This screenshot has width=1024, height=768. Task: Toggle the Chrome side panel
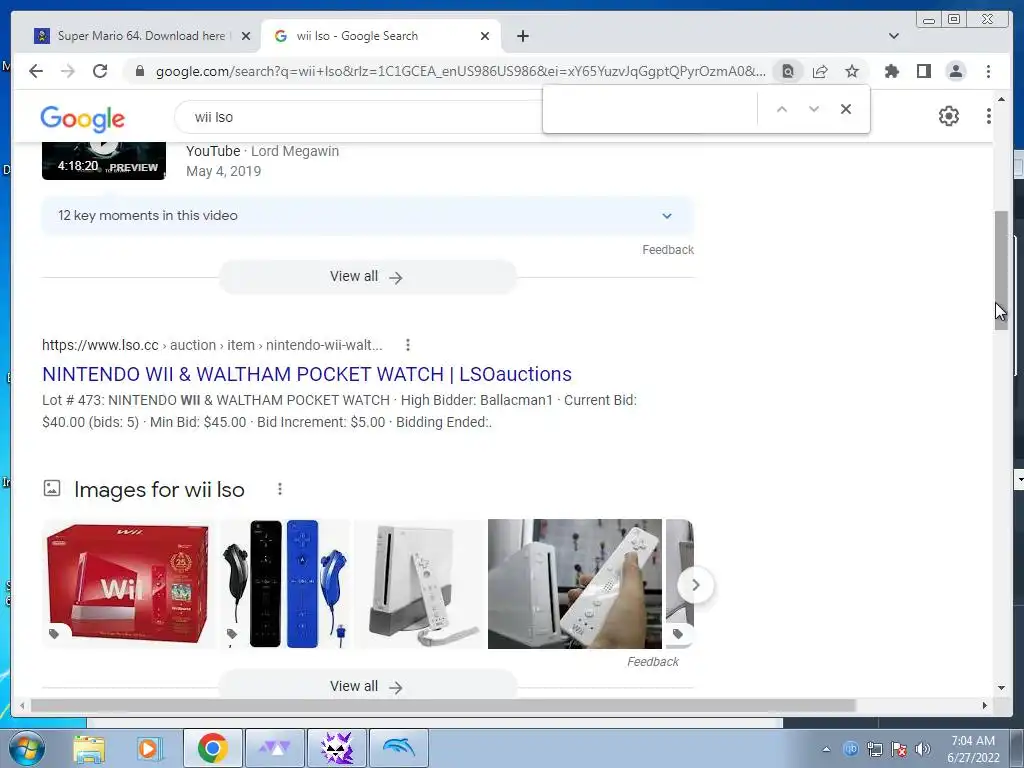[923, 71]
